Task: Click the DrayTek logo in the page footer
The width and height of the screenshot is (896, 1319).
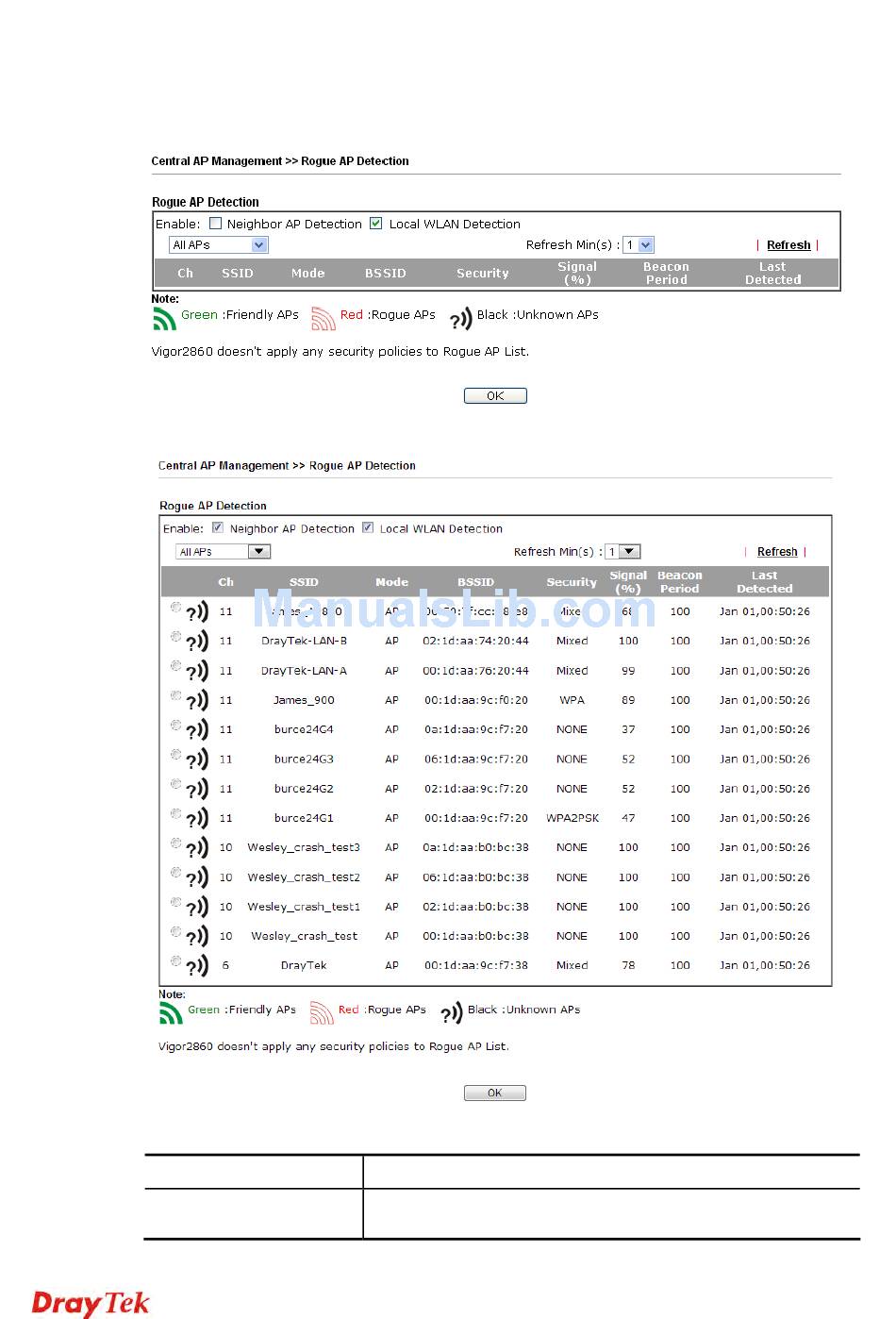Action: [x=91, y=1303]
